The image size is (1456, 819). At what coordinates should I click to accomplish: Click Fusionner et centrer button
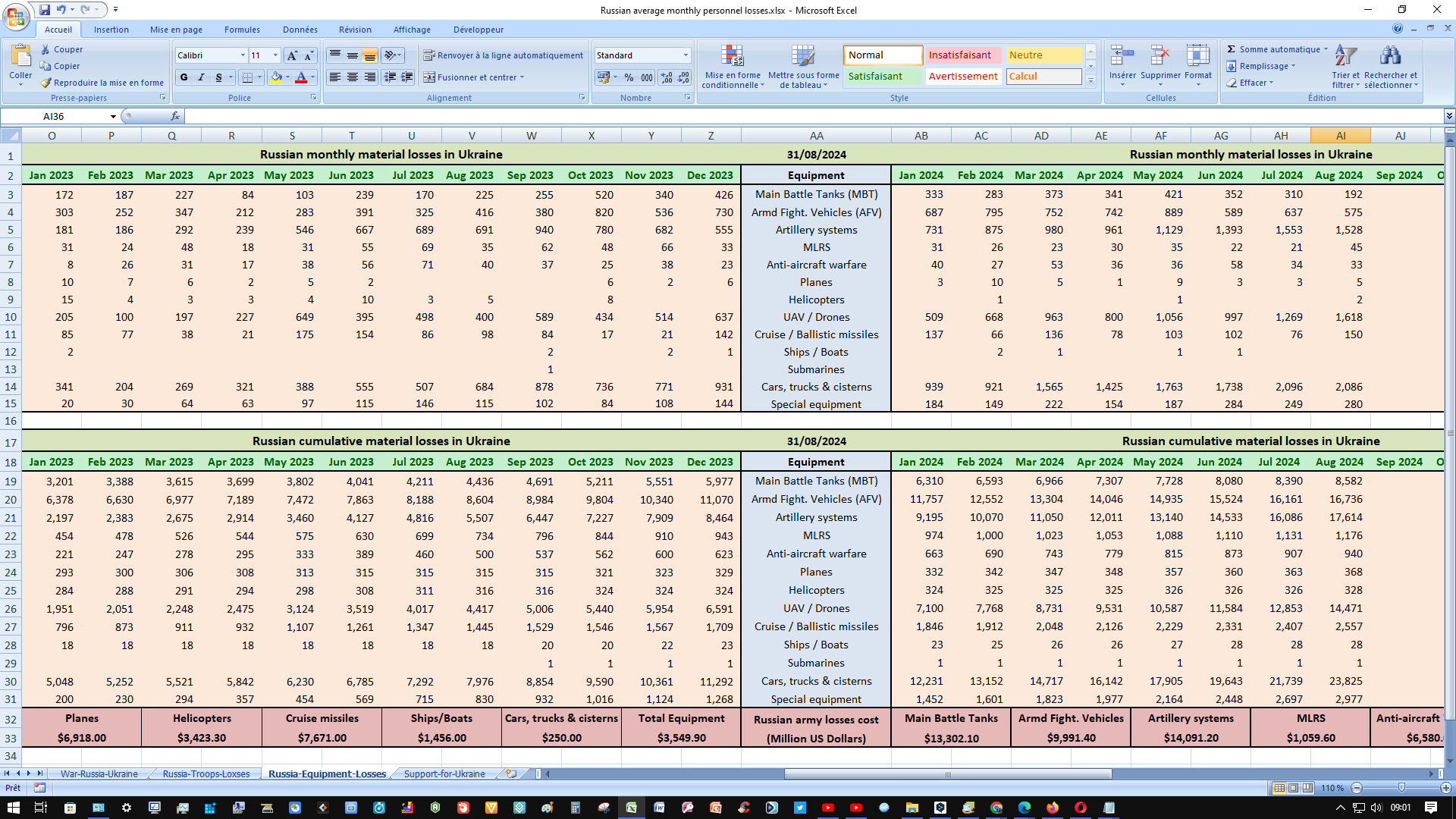tap(474, 77)
